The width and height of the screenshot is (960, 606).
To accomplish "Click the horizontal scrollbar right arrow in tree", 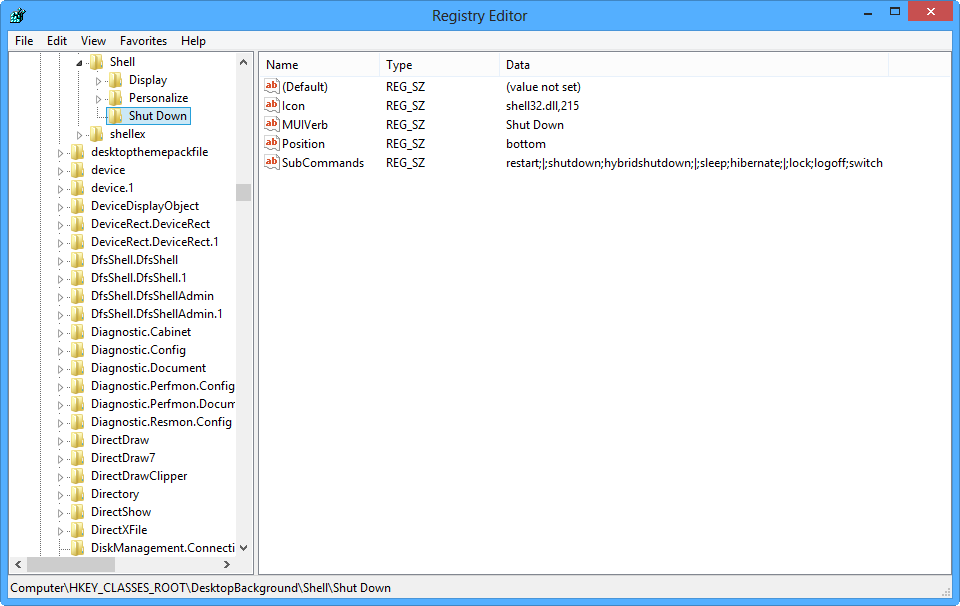I will click(227, 565).
